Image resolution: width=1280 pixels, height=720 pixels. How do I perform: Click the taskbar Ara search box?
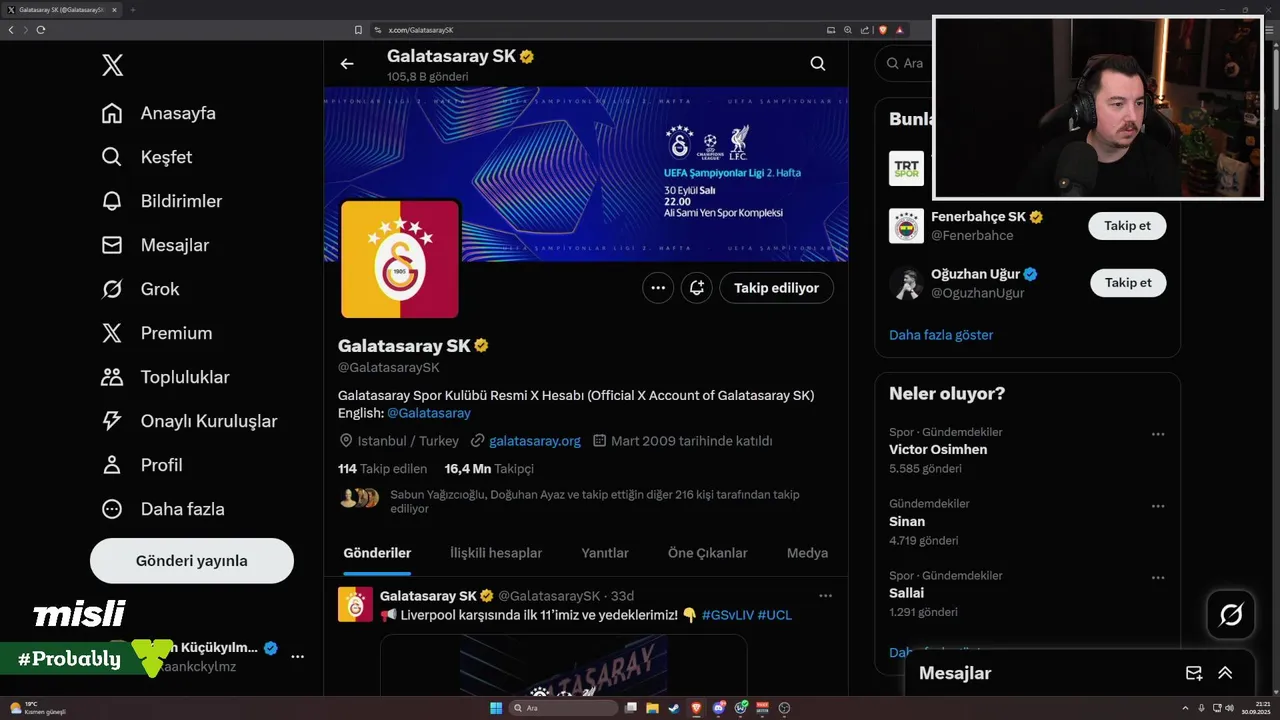tap(564, 708)
